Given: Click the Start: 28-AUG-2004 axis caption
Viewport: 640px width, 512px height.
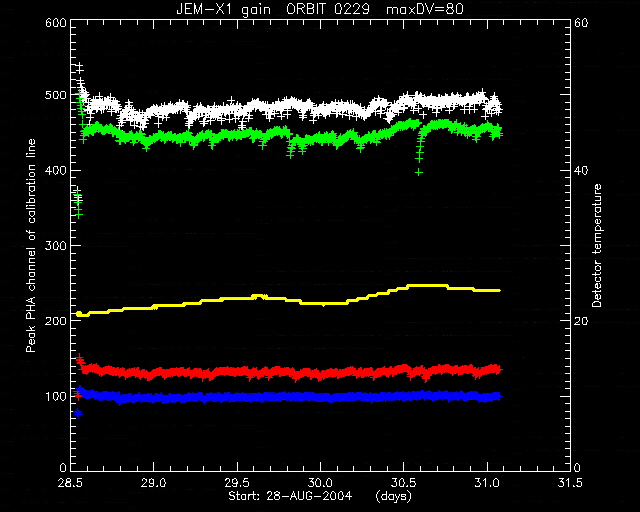Looking at the screenshot, I should (x=290, y=496).
